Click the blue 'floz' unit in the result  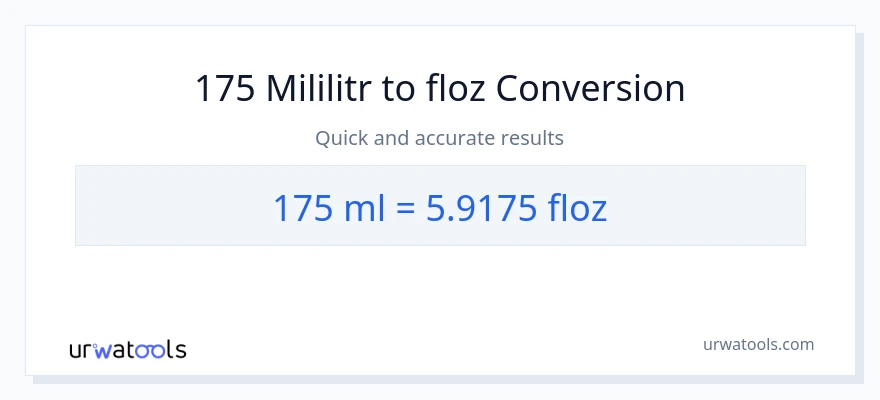(577, 207)
